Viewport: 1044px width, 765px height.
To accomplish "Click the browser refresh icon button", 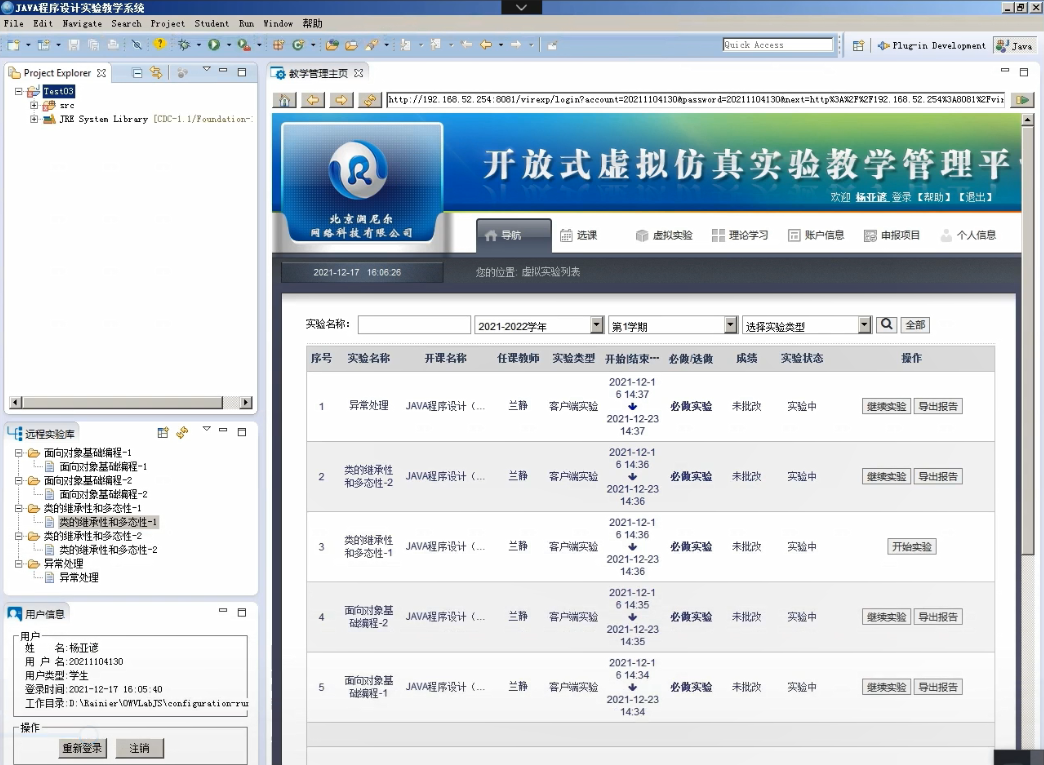I will point(370,100).
